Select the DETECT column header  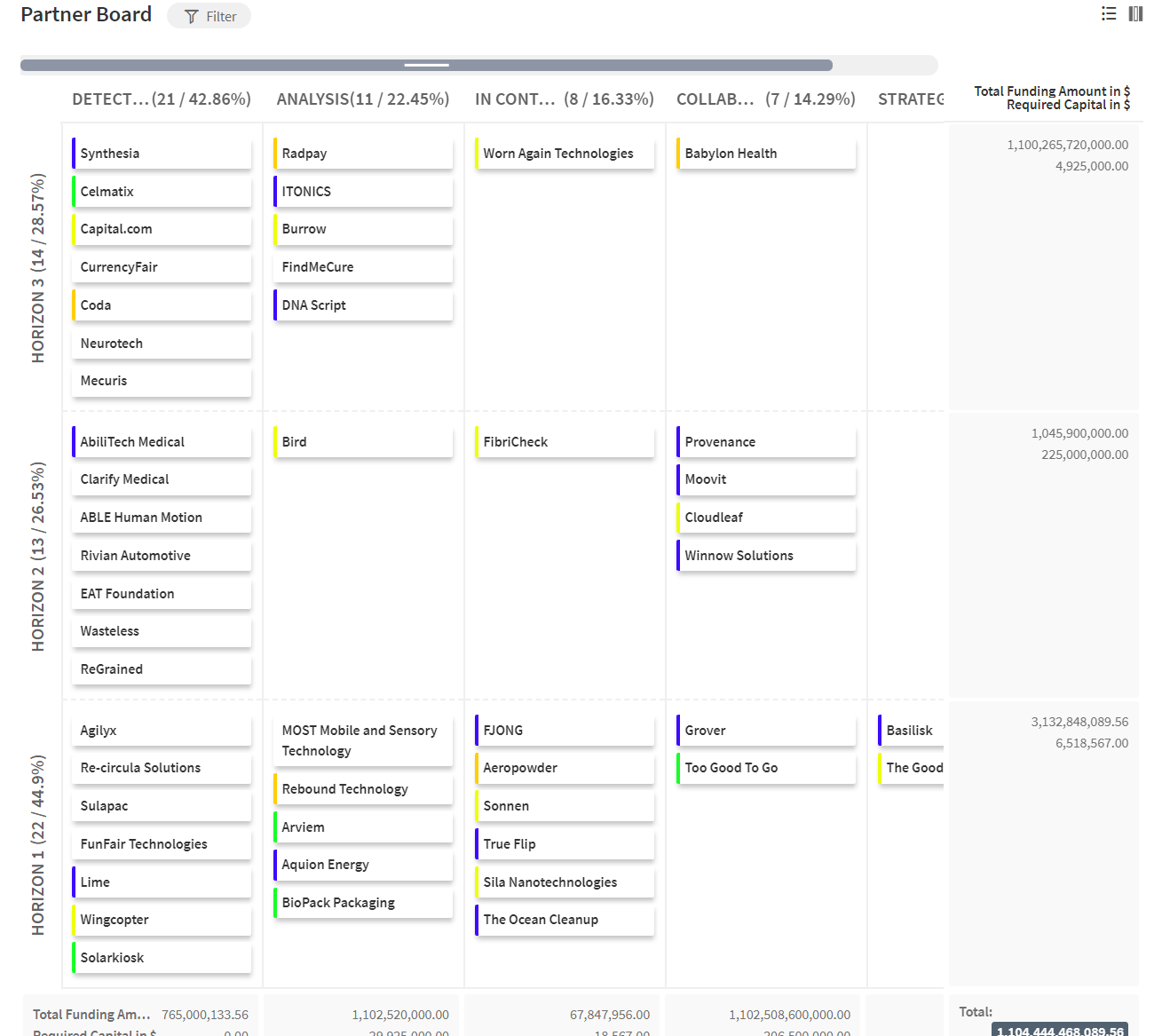162,99
